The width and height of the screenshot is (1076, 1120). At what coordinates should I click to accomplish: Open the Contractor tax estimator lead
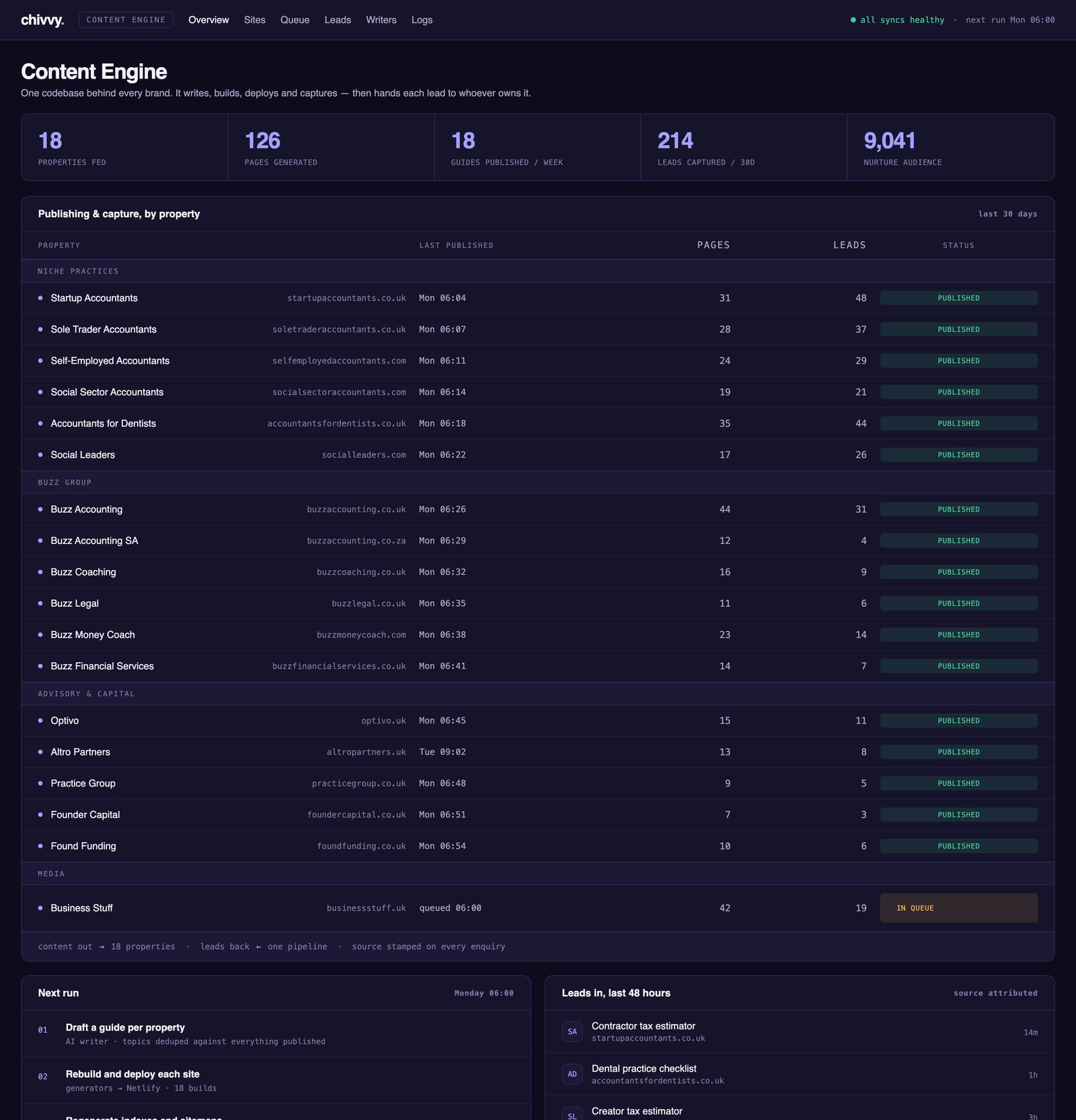point(800,1032)
